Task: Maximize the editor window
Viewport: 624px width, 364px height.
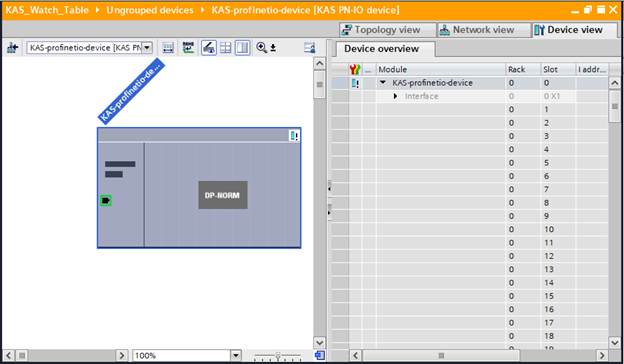Action: (x=601, y=10)
